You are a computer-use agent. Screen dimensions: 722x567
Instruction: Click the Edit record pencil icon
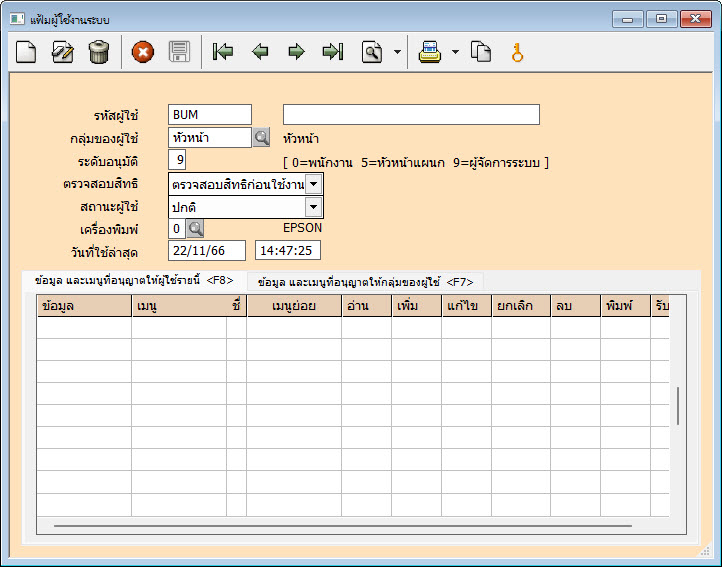pos(63,52)
